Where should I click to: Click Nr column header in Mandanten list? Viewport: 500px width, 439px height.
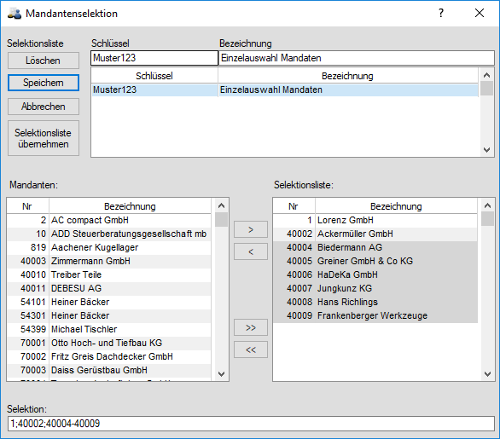(x=28, y=206)
